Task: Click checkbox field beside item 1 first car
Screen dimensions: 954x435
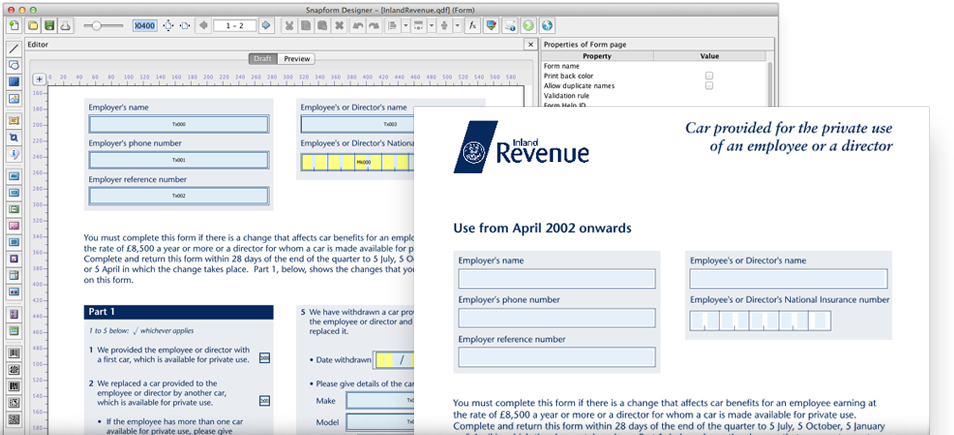Action: tap(264, 358)
